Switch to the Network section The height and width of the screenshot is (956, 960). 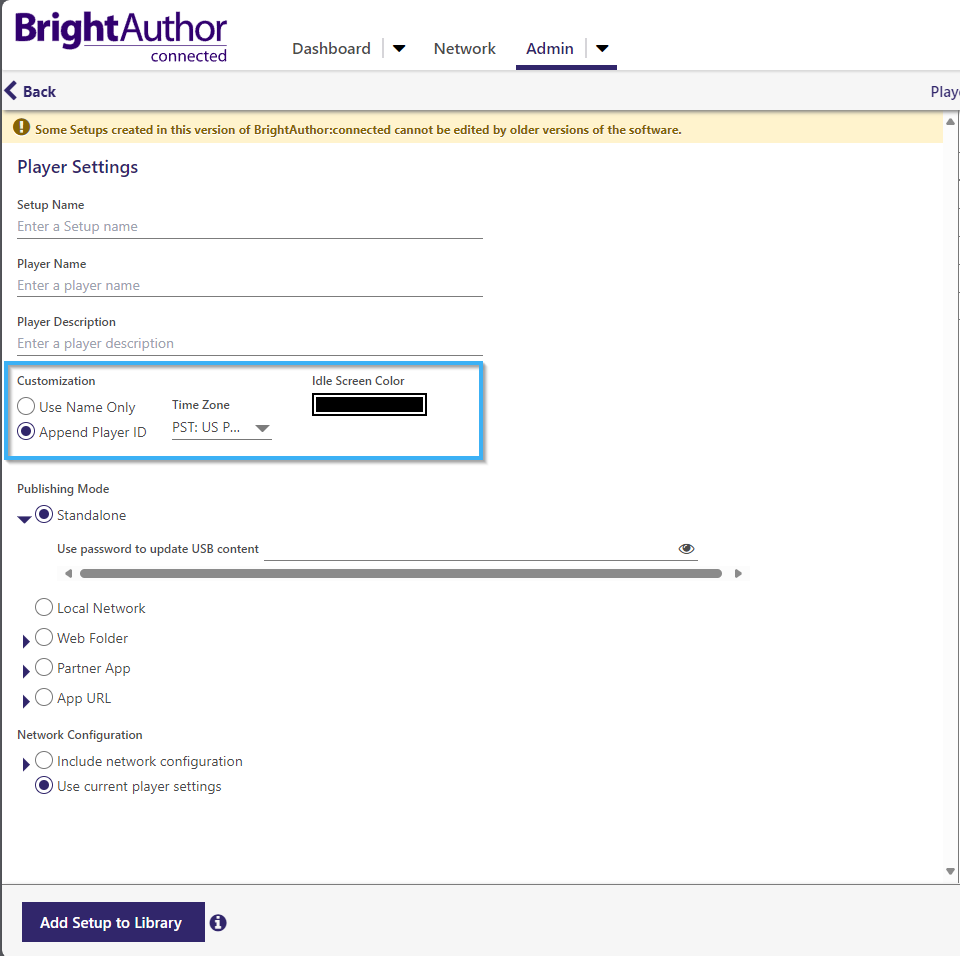pyautogui.click(x=464, y=48)
